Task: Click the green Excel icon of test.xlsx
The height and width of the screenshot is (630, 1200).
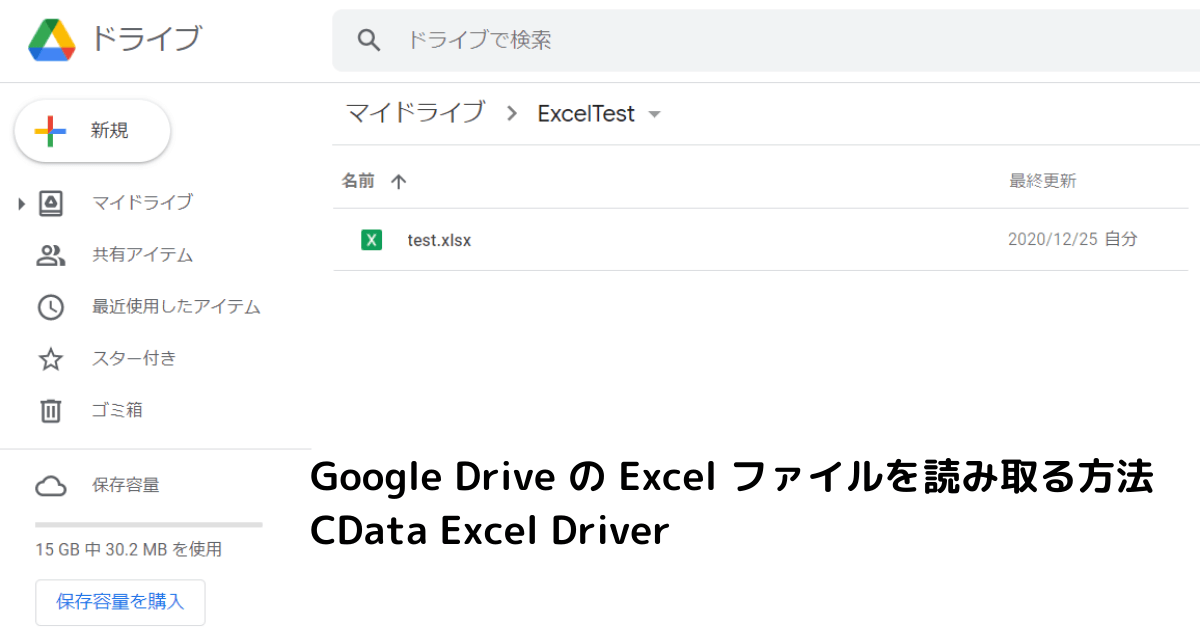Action: [371, 240]
